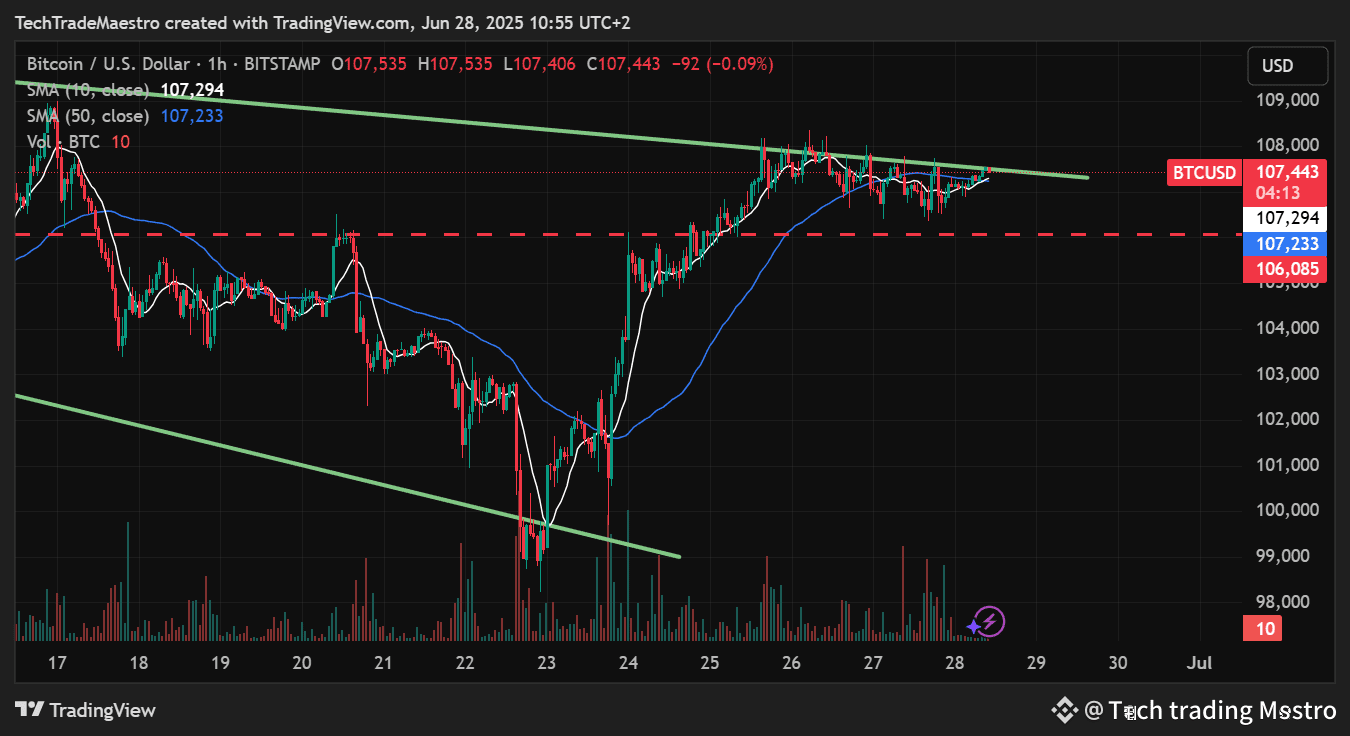Image resolution: width=1350 pixels, height=736 pixels.
Task: Open the USD currency selector
Action: 1288,66
